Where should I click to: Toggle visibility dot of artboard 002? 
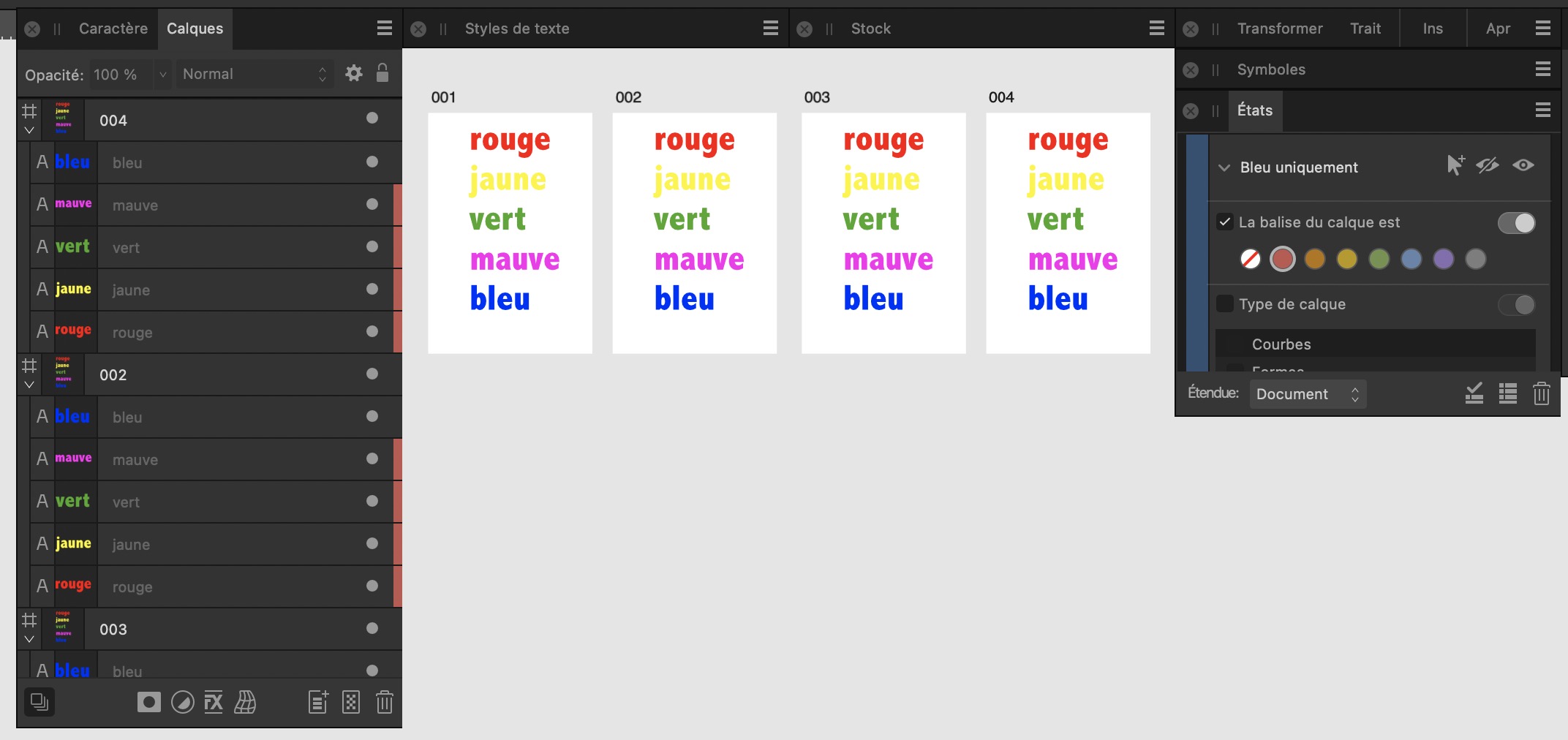[x=372, y=374]
